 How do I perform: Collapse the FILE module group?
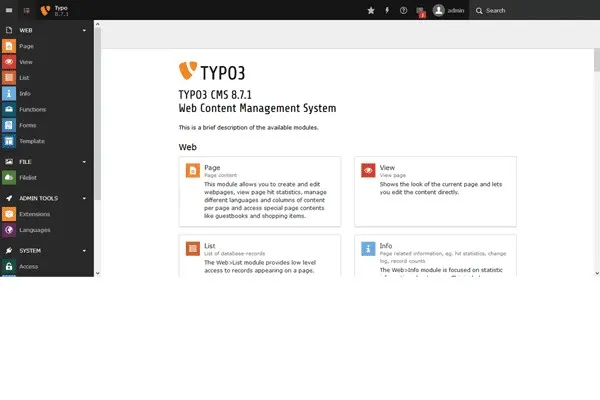(x=85, y=161)
